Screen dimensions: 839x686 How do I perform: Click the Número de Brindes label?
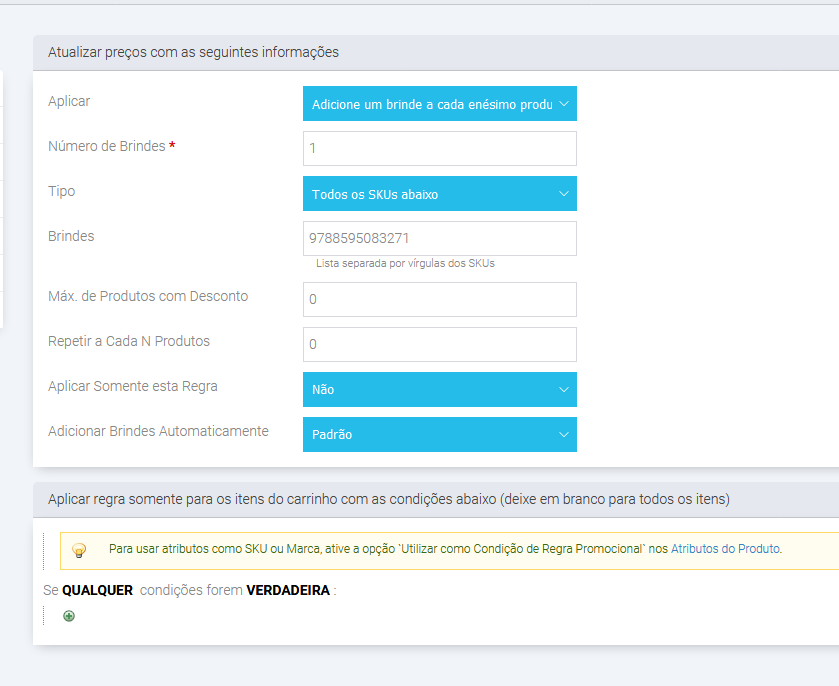coord(106,146)
